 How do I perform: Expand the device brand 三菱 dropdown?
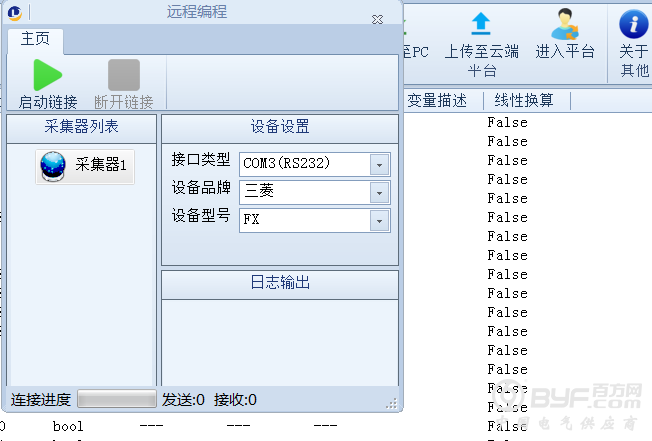pyautogui.click(x=315, y=192)
